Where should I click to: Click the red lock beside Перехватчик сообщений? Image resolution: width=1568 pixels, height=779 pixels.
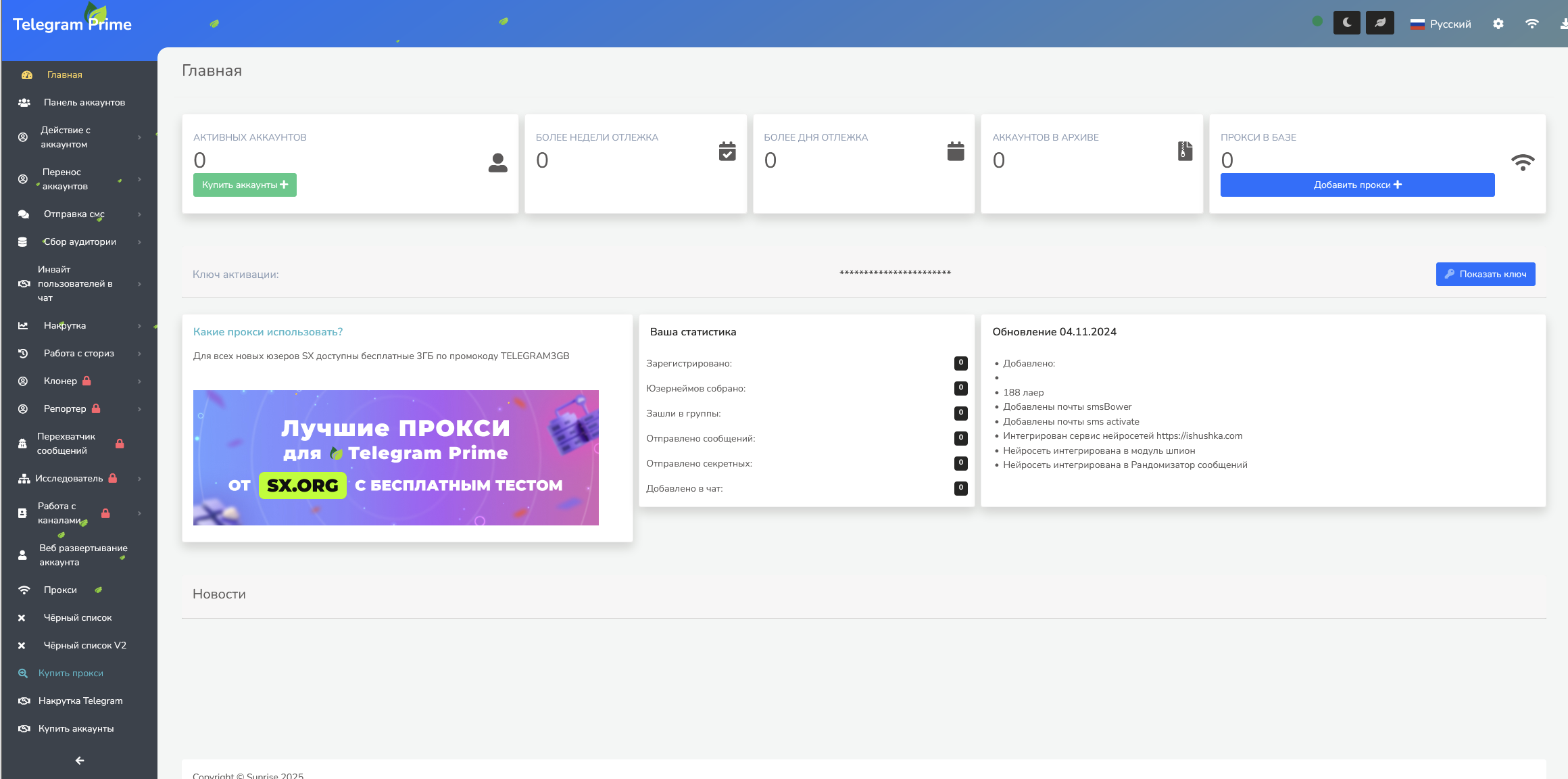[x=120, y=444]
